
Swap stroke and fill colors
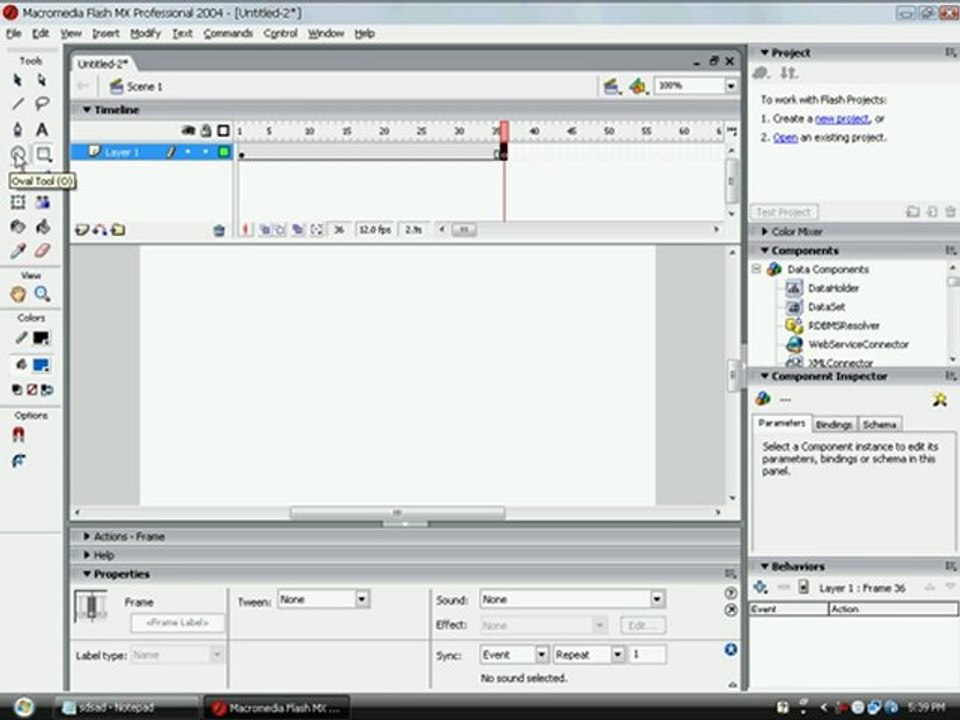click(x=47, y=390)
